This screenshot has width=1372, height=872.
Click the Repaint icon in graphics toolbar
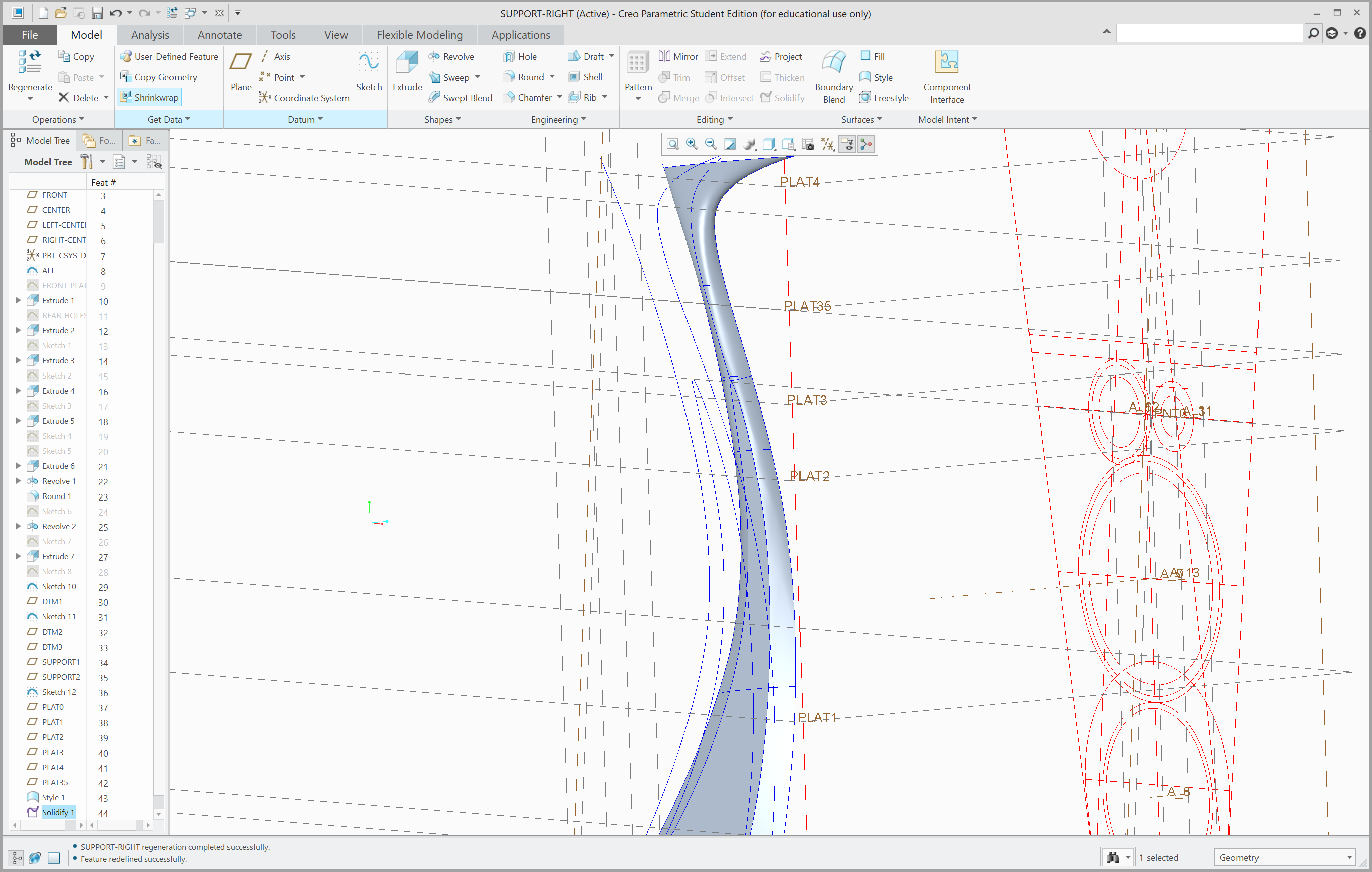pos(730,144)
